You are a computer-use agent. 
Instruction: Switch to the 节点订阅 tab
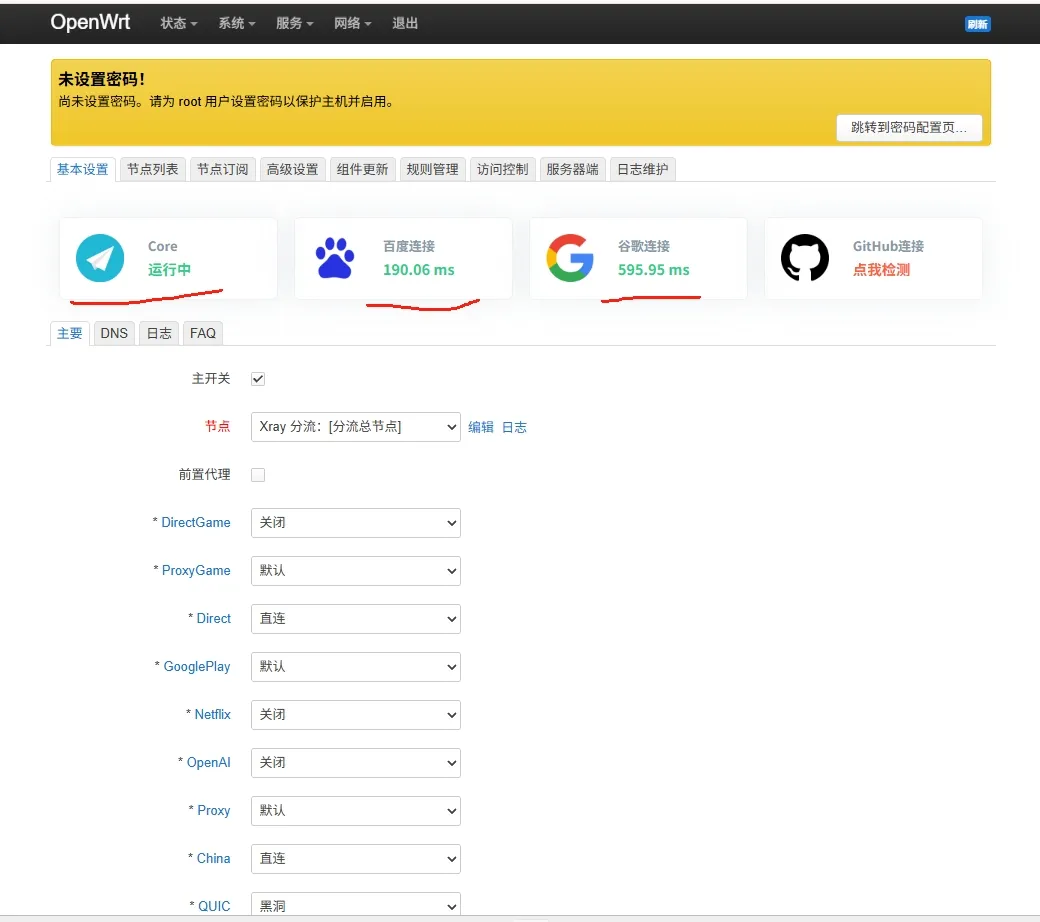tap(223, 169)
